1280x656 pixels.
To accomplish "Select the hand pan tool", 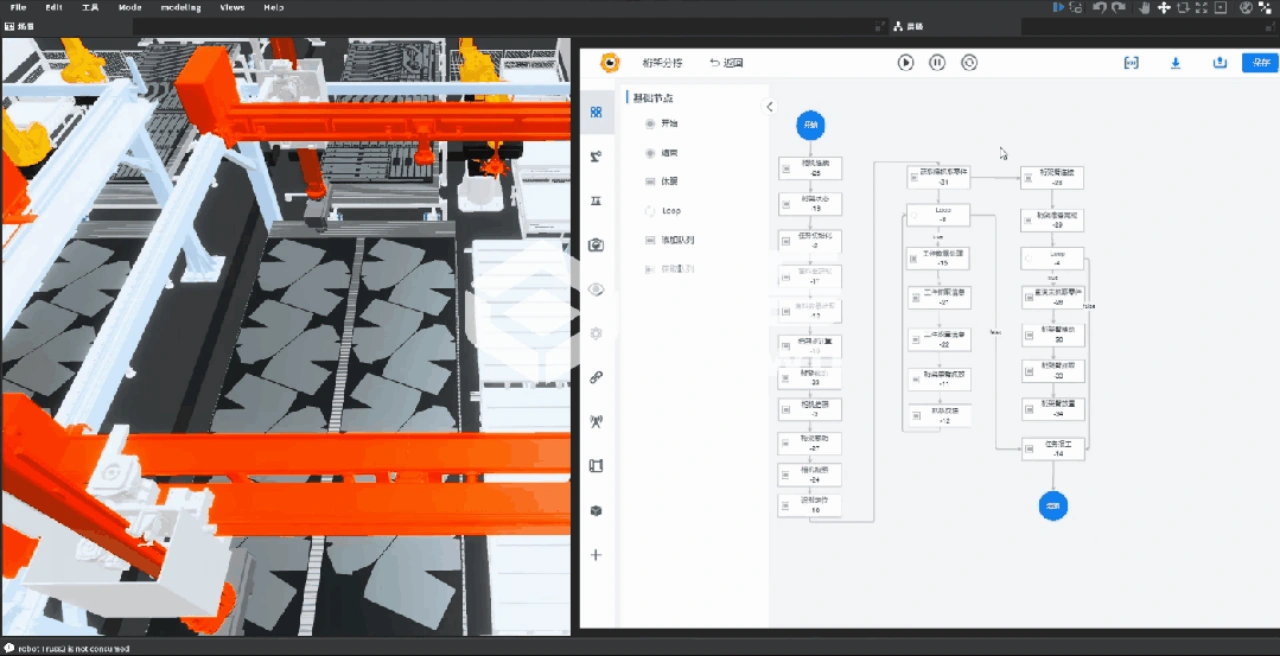I will (1145, 7).
